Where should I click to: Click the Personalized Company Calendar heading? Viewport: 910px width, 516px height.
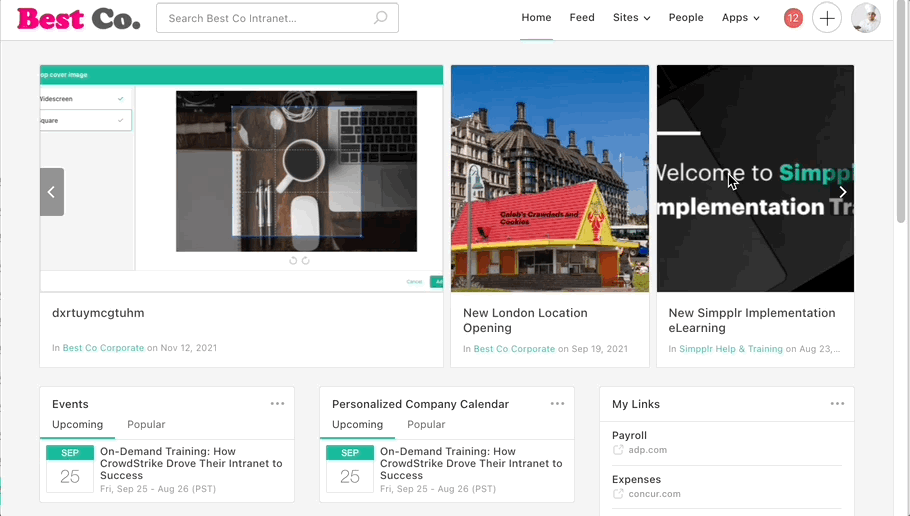420,404
